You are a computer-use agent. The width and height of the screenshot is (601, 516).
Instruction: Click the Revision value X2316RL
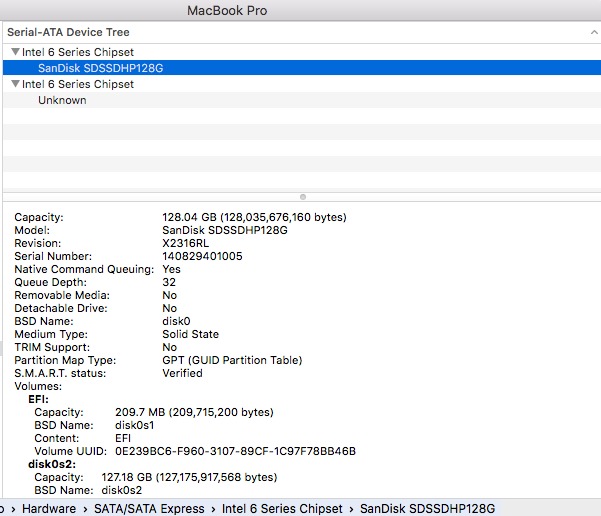coord(186,243)
